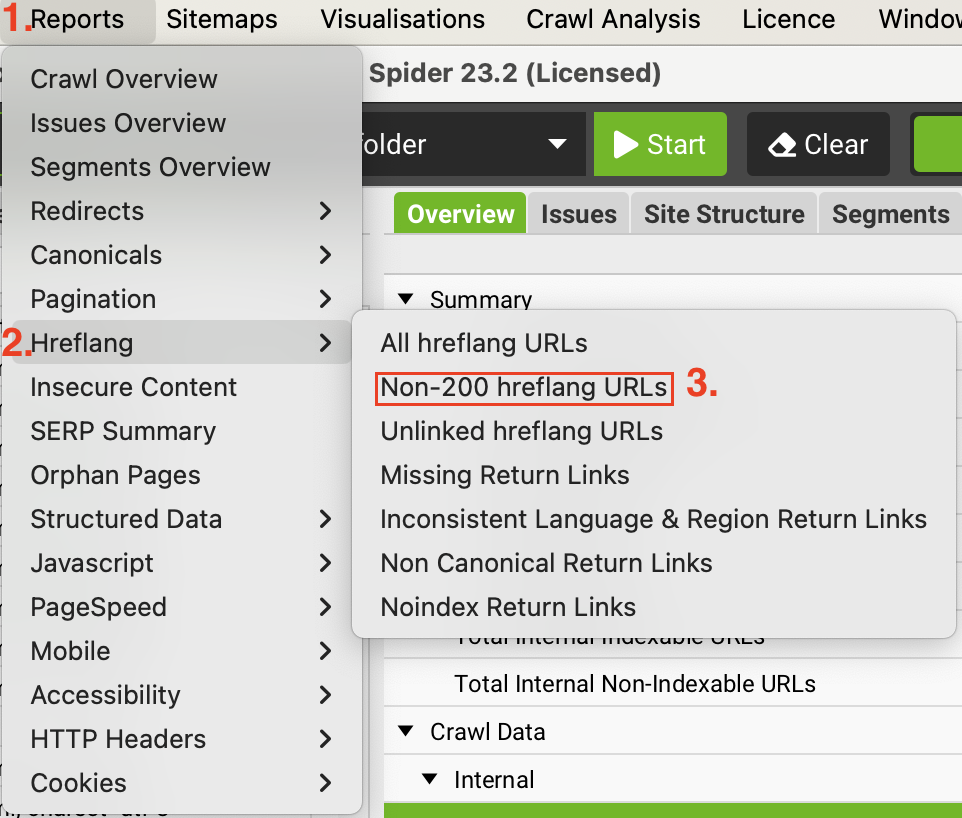Image resolution: width=962 pixels, height=818 pixels.
Task: Select Missing Return Links report
Action: (x=505, y=475)
